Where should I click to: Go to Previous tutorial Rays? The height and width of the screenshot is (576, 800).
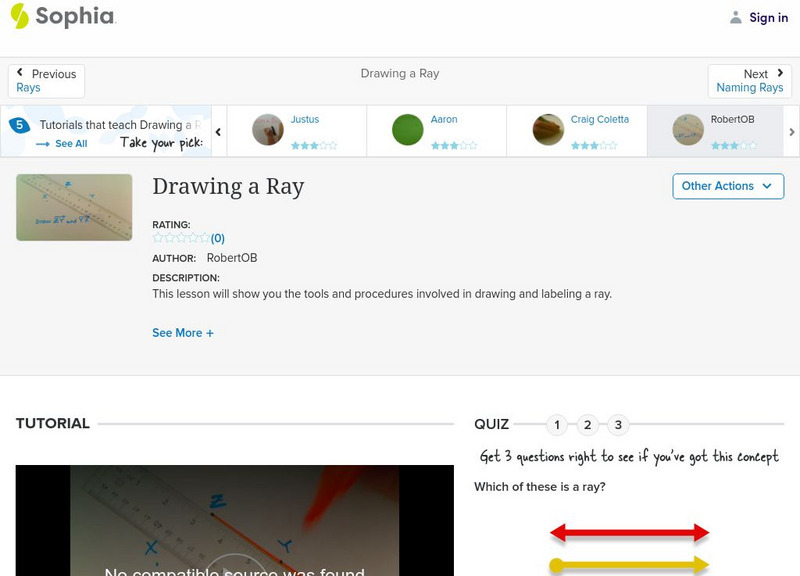[x=46, y=80]
